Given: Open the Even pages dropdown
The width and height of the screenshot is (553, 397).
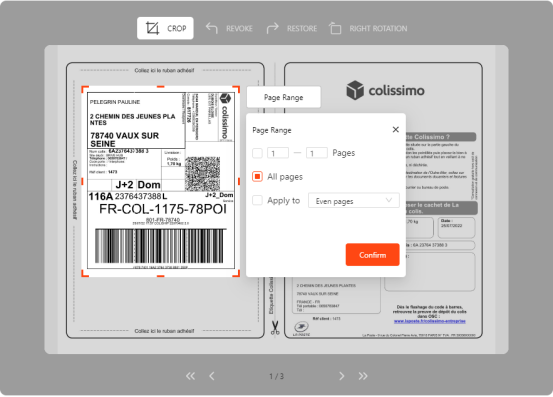Looking at the screenshot, I should click(x=354, y=201).
